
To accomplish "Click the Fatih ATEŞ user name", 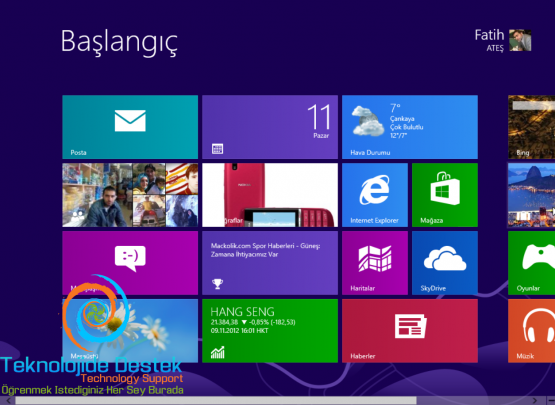I will (x=489, y=40).
